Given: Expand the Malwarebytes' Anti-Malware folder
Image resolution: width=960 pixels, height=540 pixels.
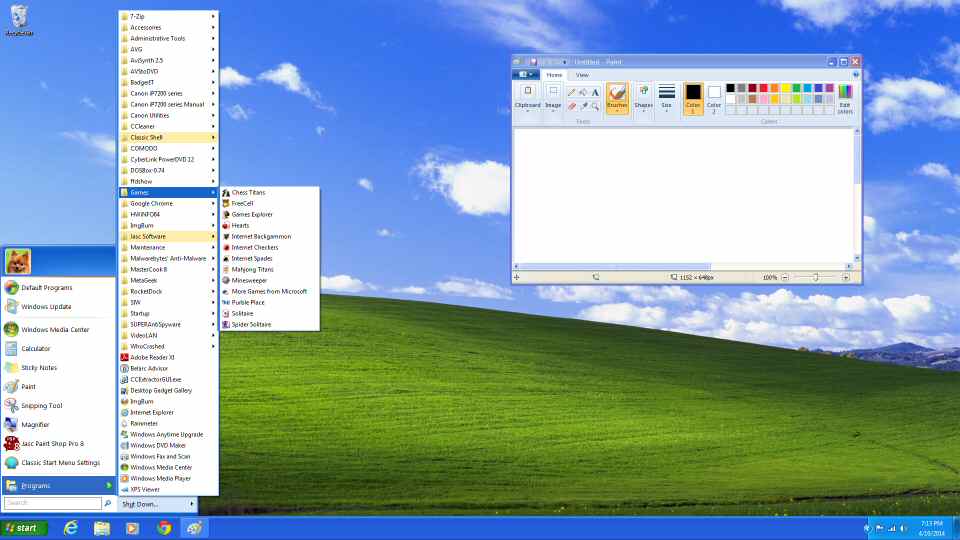Looking at the screenshot, I should point(168,258).
